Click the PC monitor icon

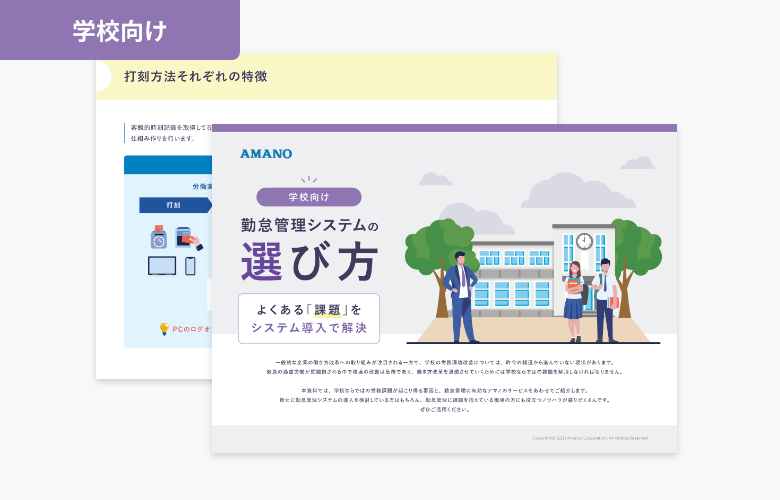coord(161,266)
